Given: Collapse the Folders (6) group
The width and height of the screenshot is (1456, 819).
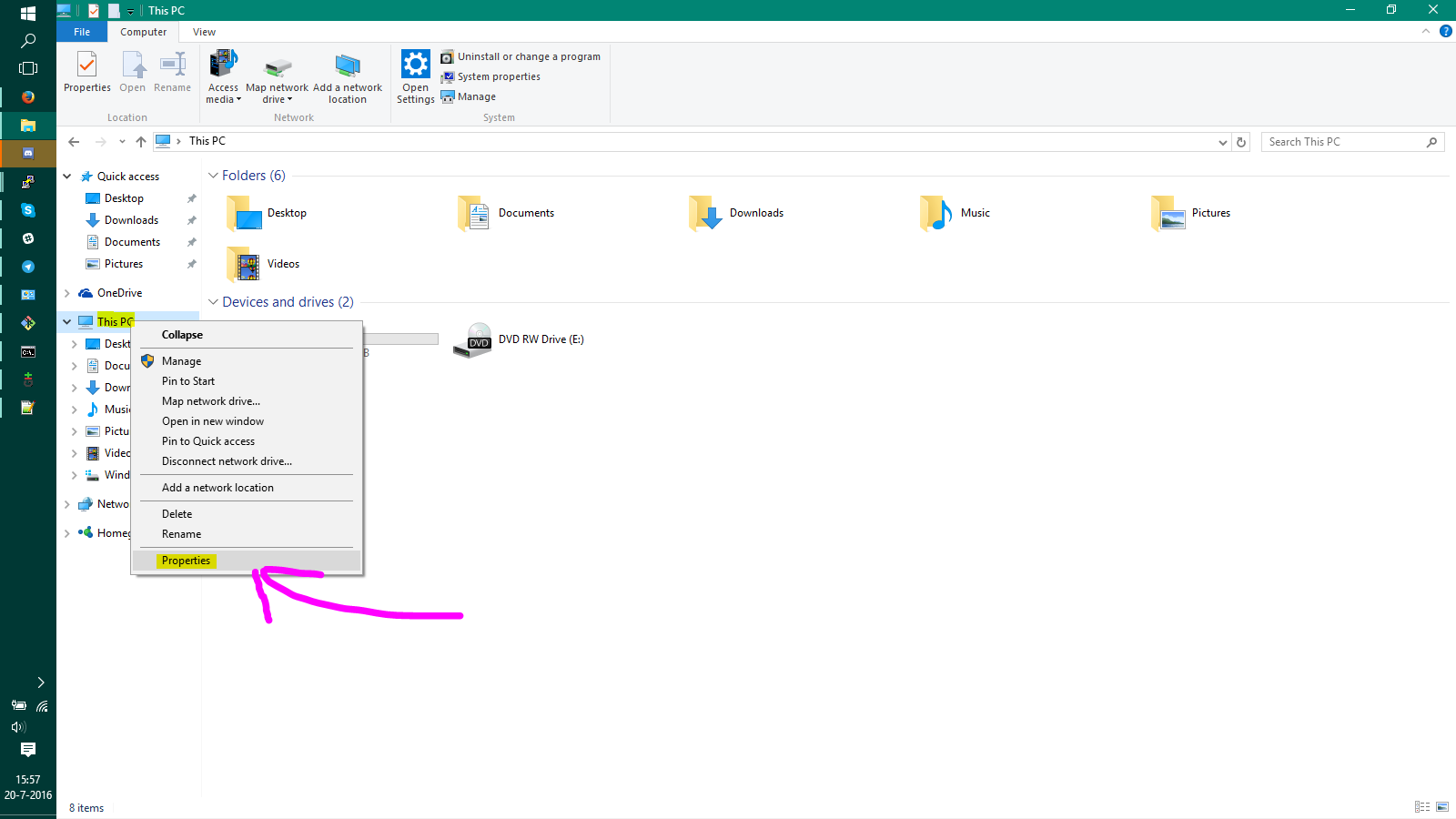Looking at the screenshot, I should point(213,176).
